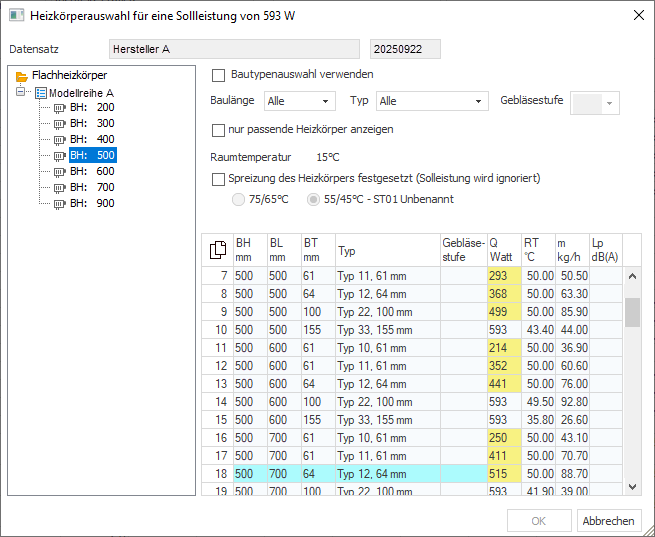Viewport: 655px width, 537px height.
Task: Select row 10 cell 'Typ 33, 155 mm'
Action: [388, 330]
